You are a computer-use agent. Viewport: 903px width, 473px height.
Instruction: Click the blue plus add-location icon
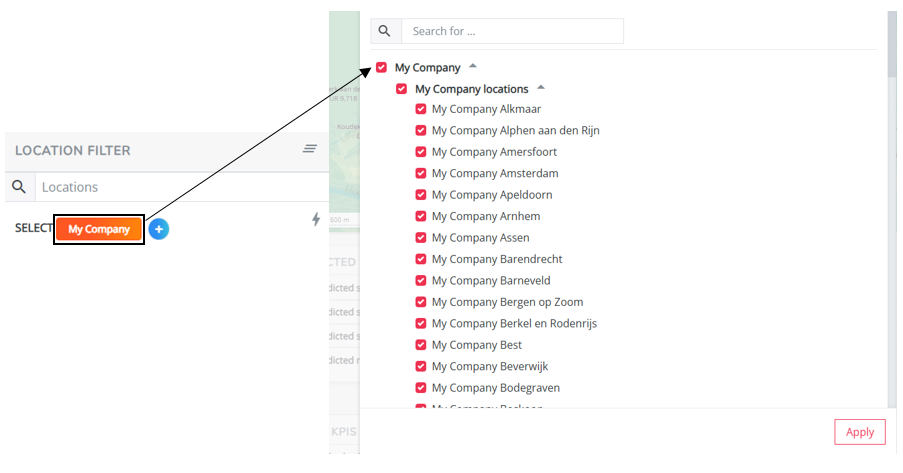pyautogui.click(x=159, y=229)
